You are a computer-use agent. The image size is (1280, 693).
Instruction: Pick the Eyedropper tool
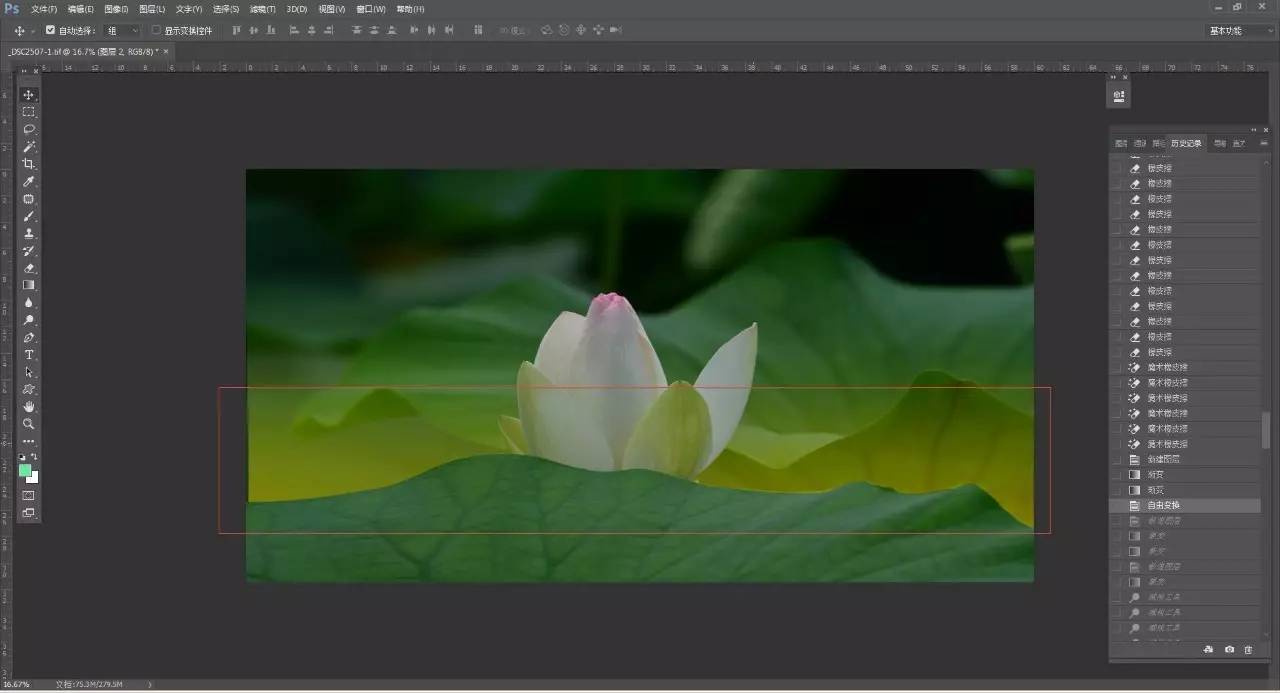tap(29, 181)
